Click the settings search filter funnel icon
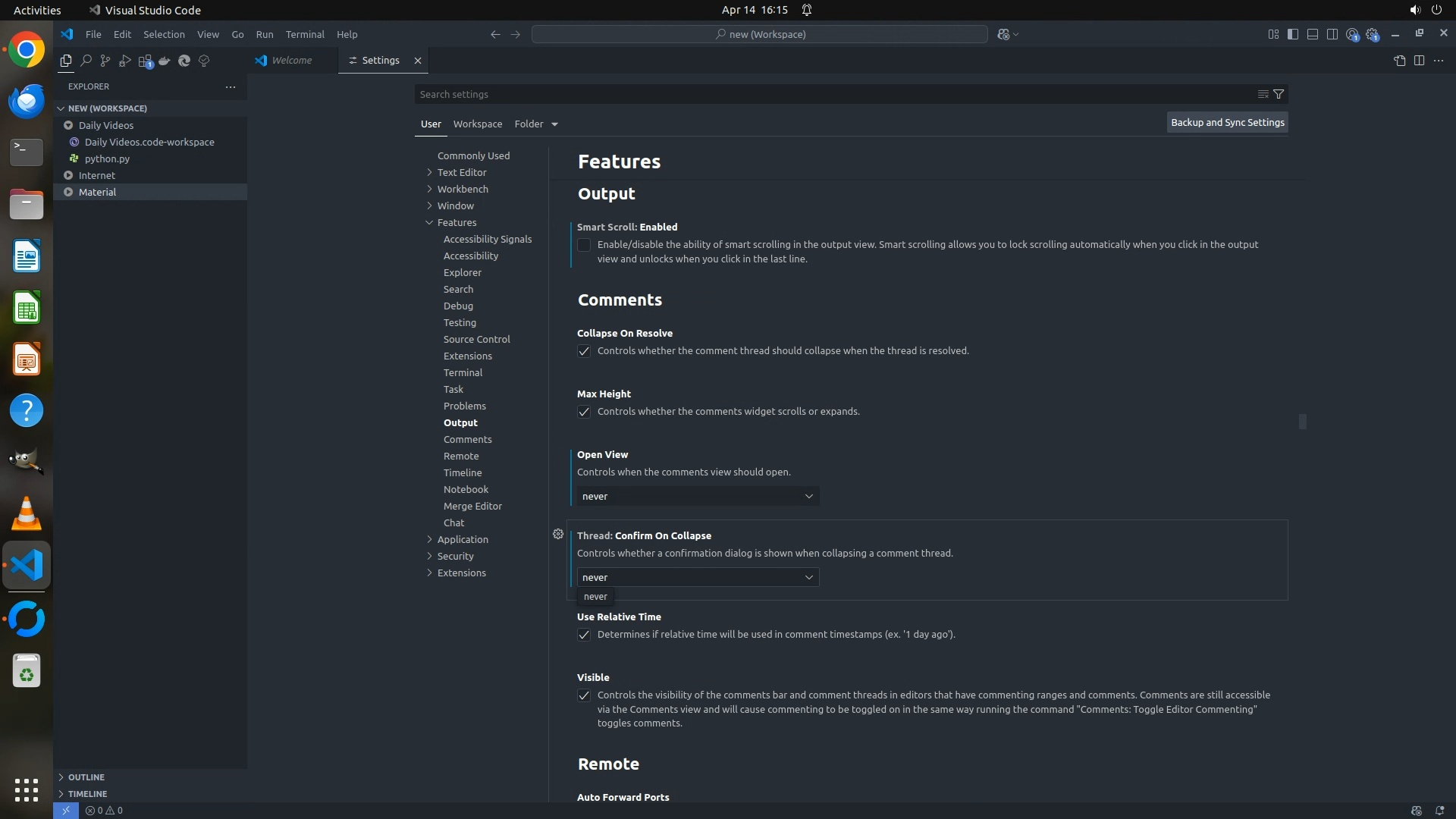 point(1279,94)
